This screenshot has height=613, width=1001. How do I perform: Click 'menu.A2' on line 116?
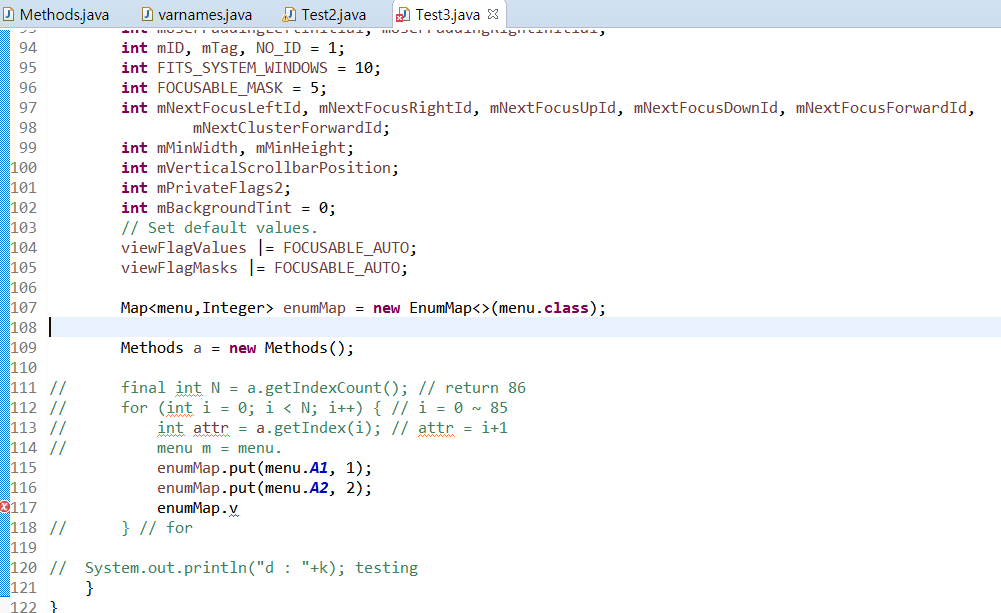click(296, 488)
